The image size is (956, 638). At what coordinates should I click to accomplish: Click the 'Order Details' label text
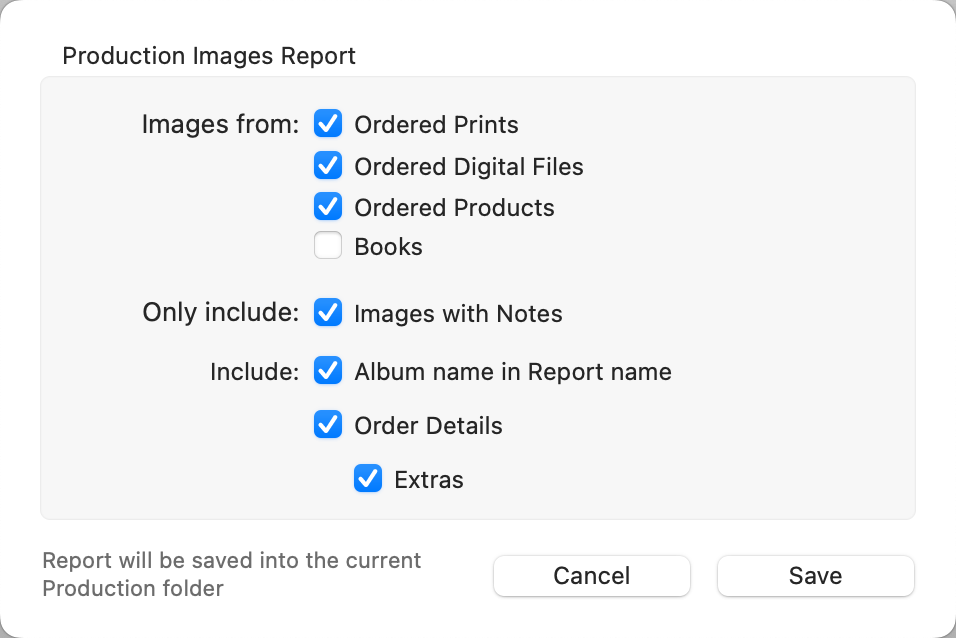428,426
